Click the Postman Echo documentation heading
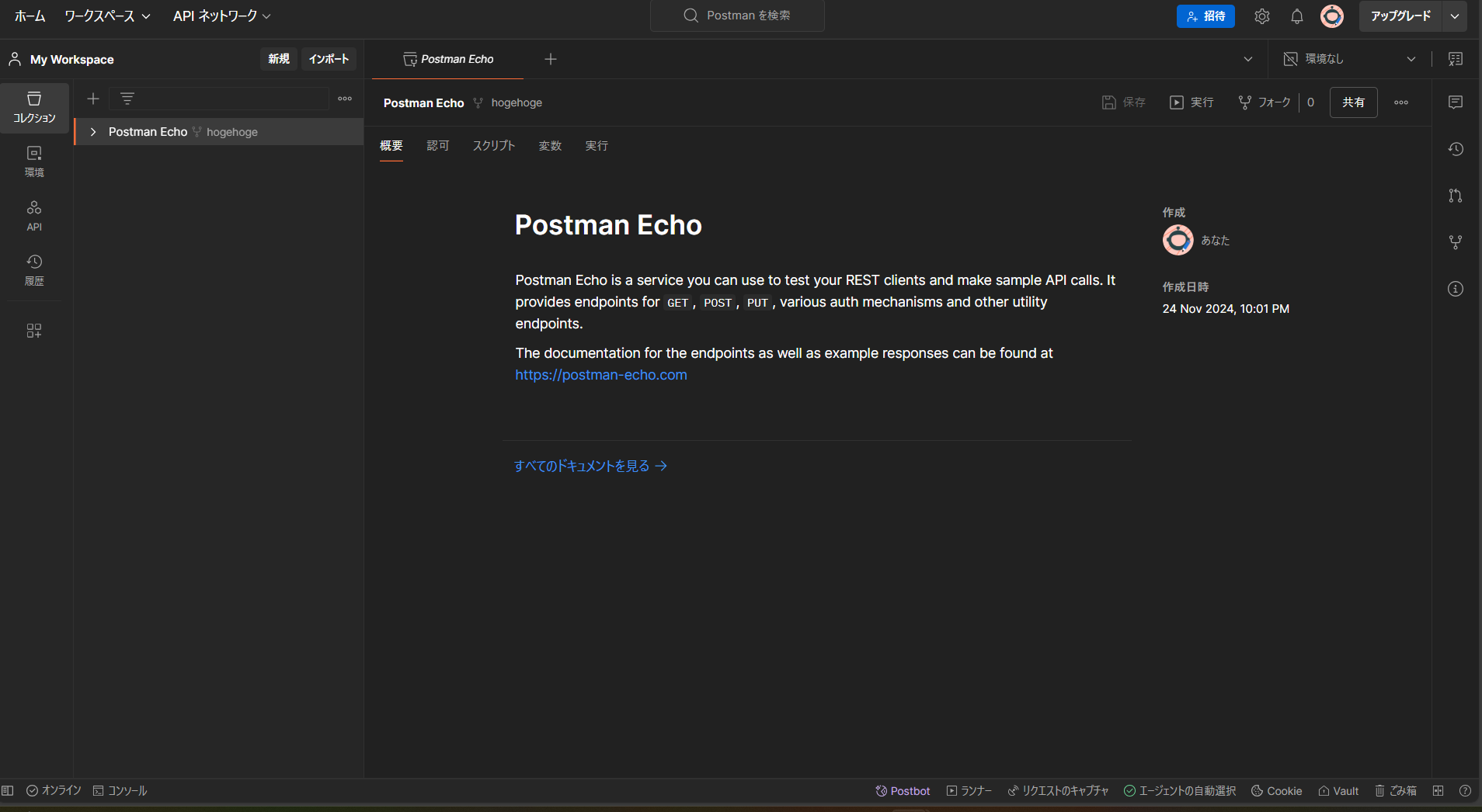This screenshot has height=812, width=1482. click(x=608, y=225)
